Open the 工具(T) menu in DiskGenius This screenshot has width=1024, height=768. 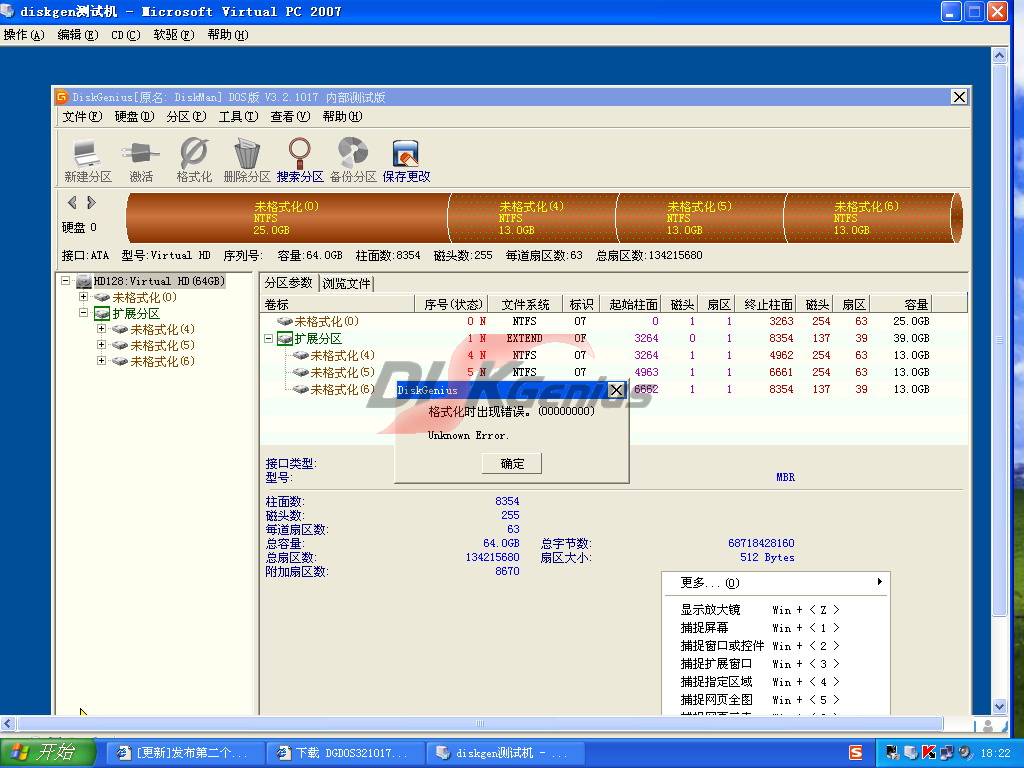coord(238,116)
